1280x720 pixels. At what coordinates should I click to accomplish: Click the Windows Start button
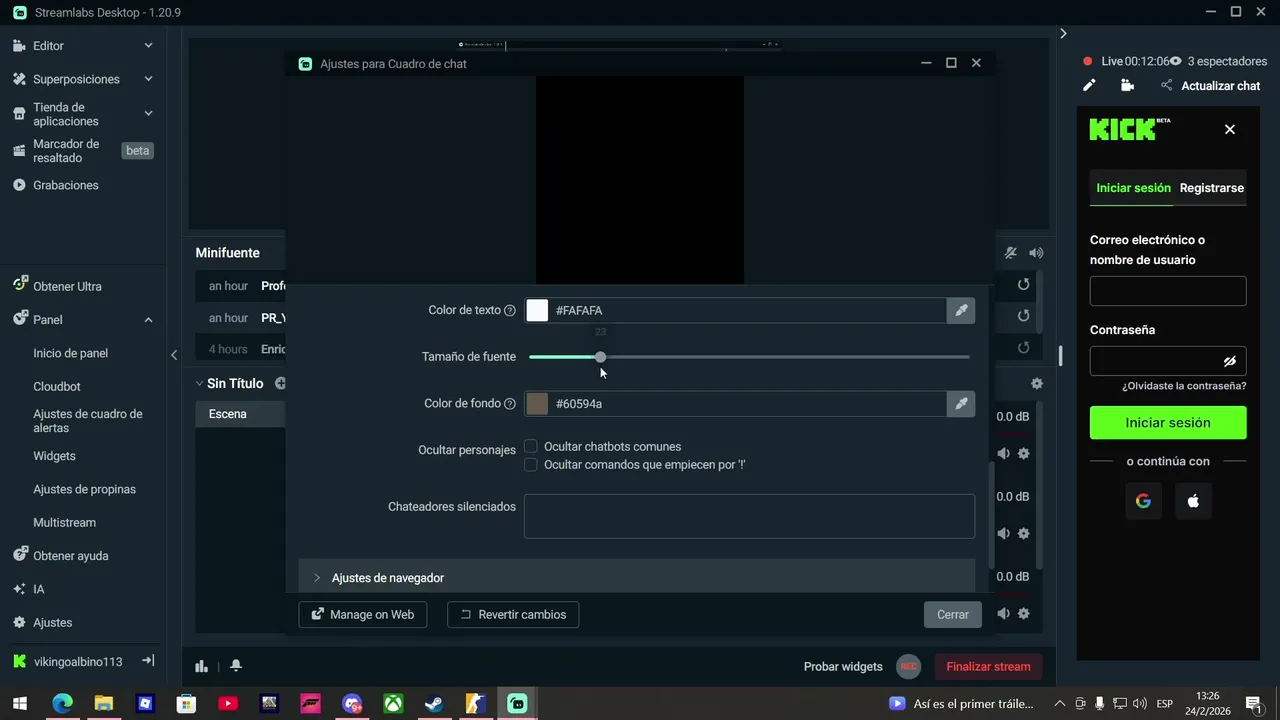tap(20, 704)
